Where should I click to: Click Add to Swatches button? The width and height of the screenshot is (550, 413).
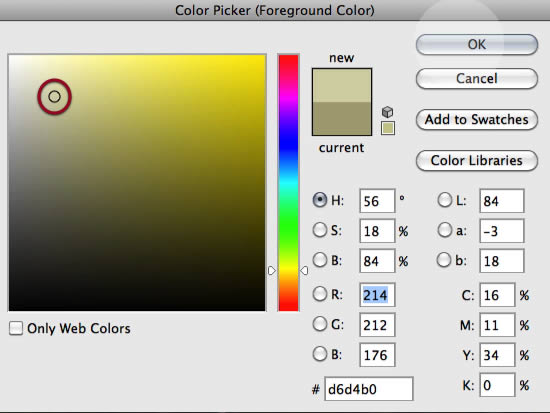click(x=477, y=120)
